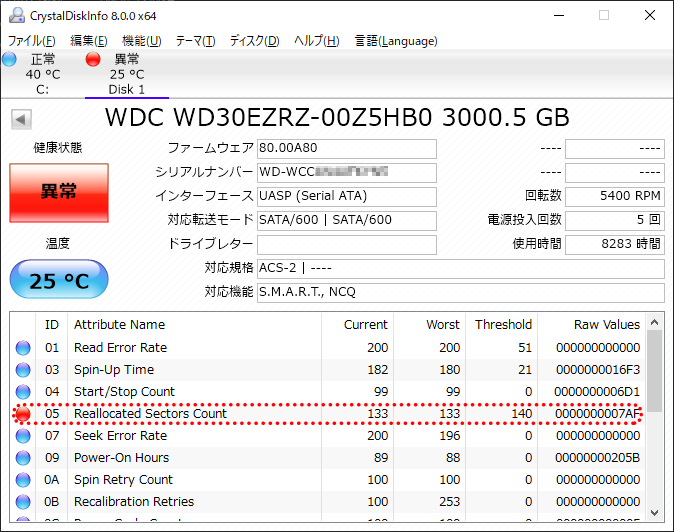Screen dimensions: 674x532
Task: Click the empty ドライブレター field
Action: (x=346, y=245)
